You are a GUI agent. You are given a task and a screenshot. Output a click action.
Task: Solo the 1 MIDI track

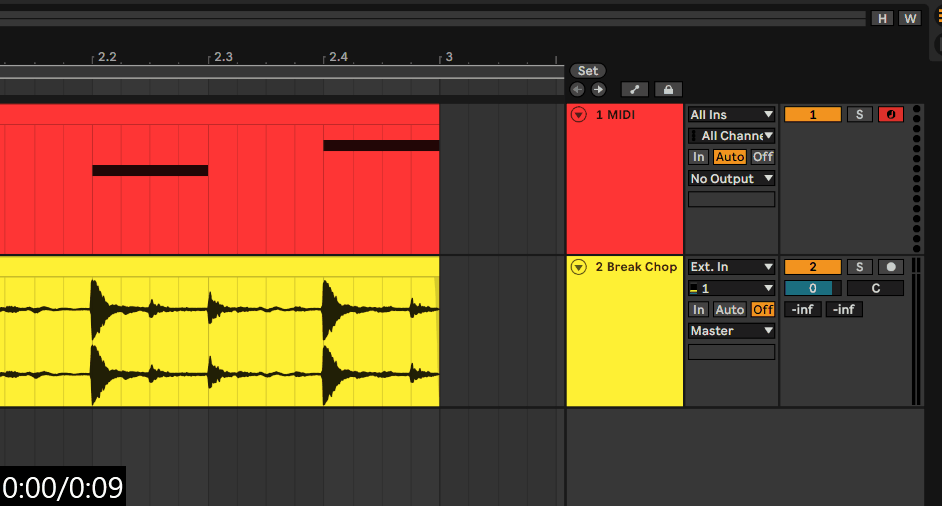pyautogui.click(x=860, y=115)
